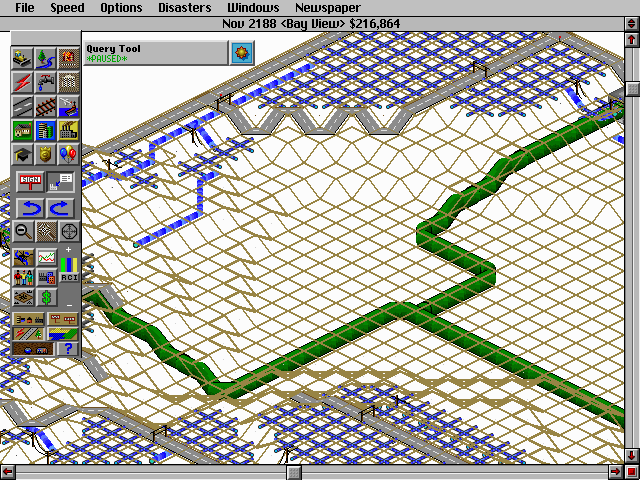Open the Map window

tap(23, 258)
